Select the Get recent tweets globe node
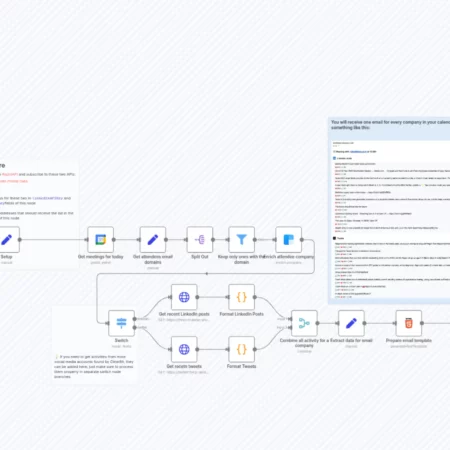This screenshot has height=450, width=450. 184,349
